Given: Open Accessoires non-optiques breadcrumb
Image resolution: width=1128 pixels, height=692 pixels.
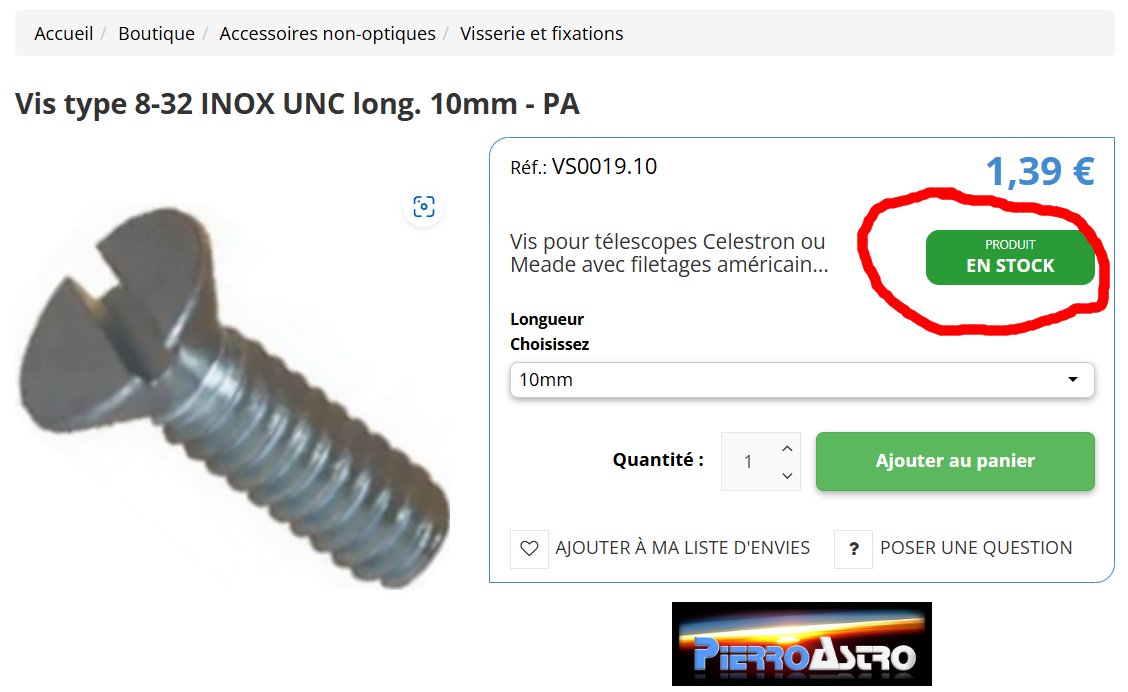Looking at the screenshot, I should (327, 34).
